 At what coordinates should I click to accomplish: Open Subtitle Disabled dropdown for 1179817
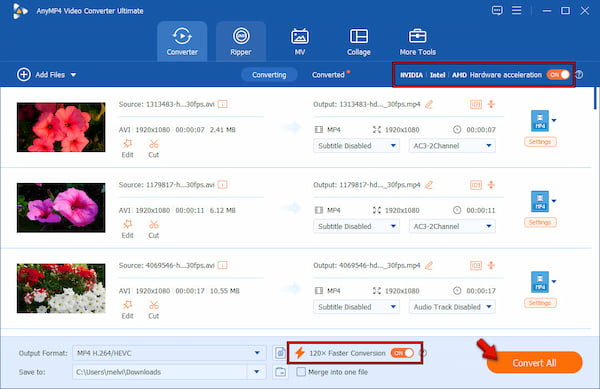(356, 226)
